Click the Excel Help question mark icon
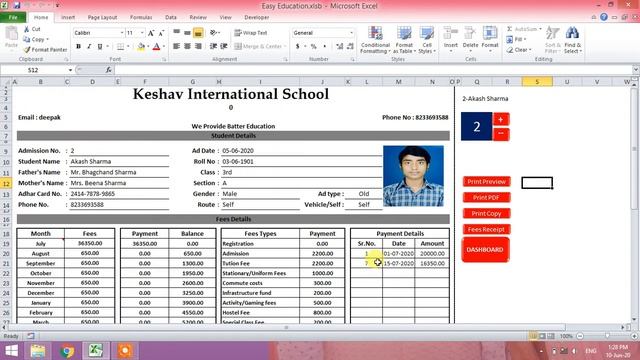This screenshot has width=640, height=360. pyautogui.click(x=604, y=17)
